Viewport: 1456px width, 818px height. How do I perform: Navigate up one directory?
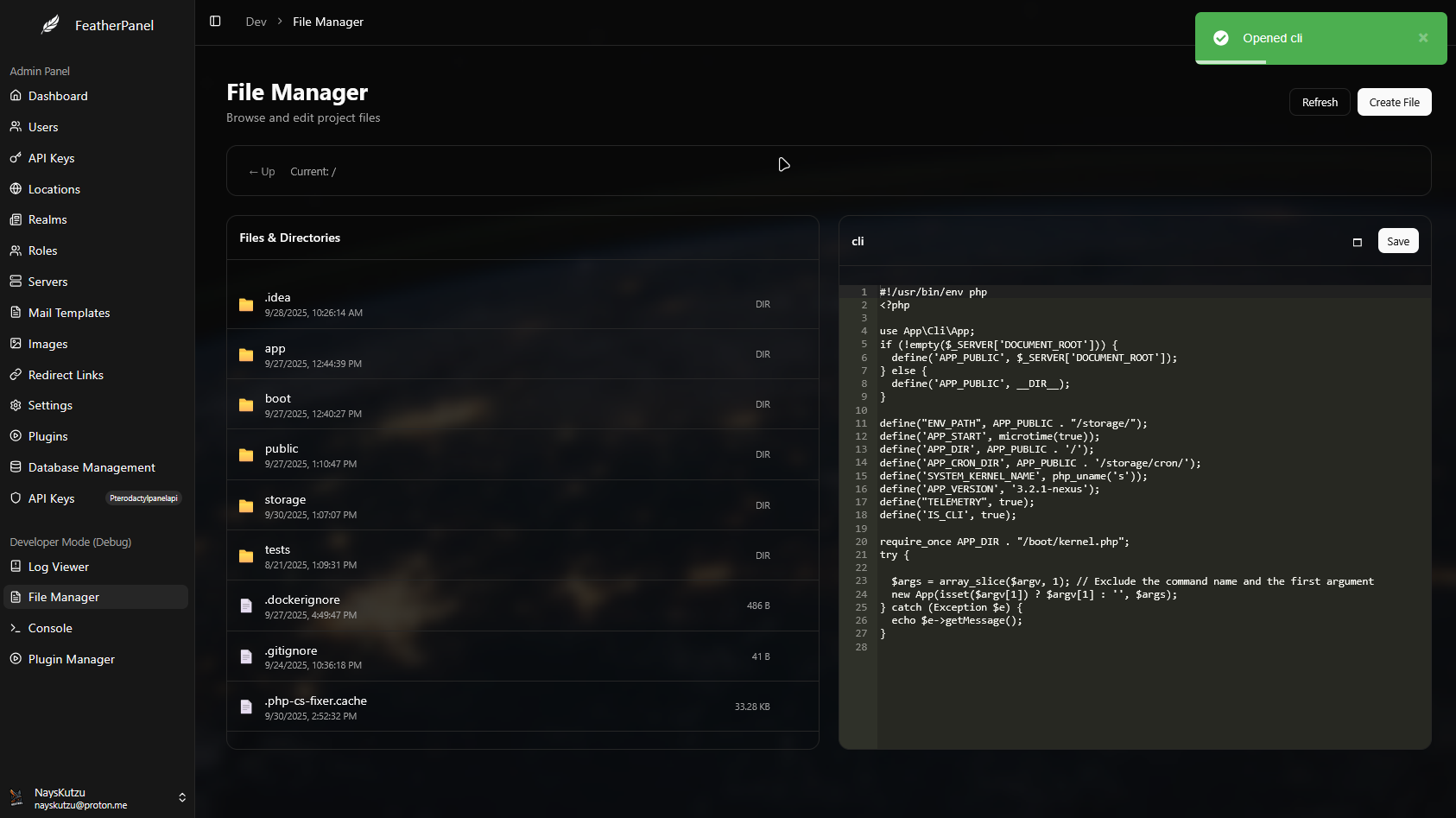pos(262,172)
